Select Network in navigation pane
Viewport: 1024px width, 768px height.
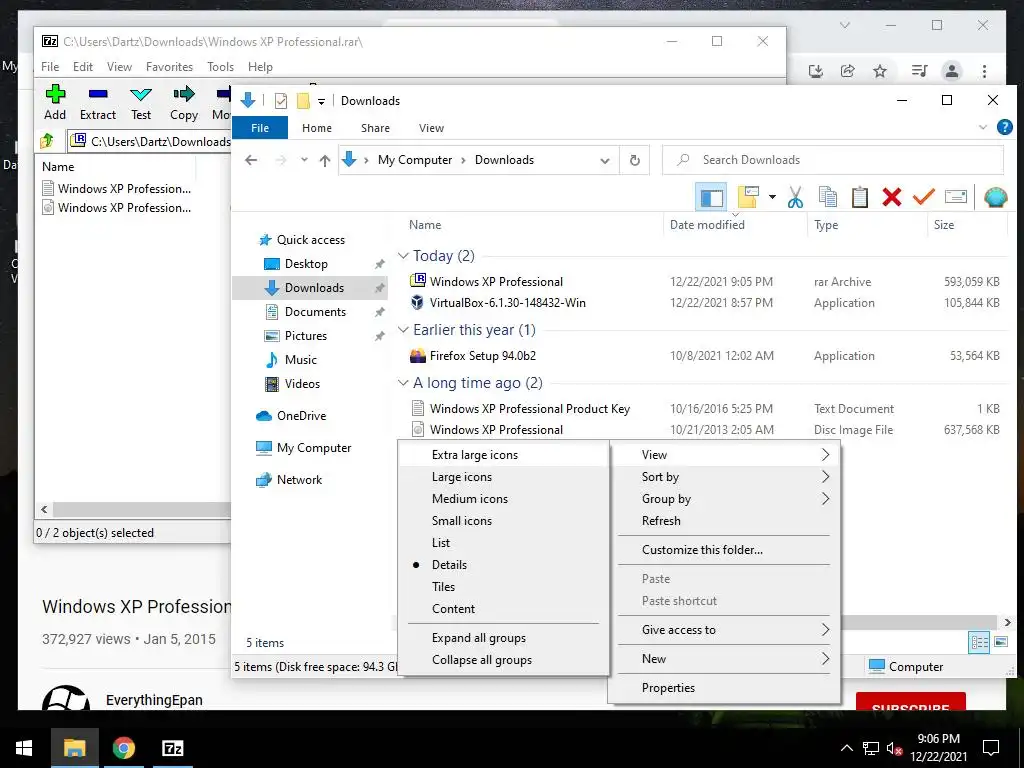[x=289, y=480]
